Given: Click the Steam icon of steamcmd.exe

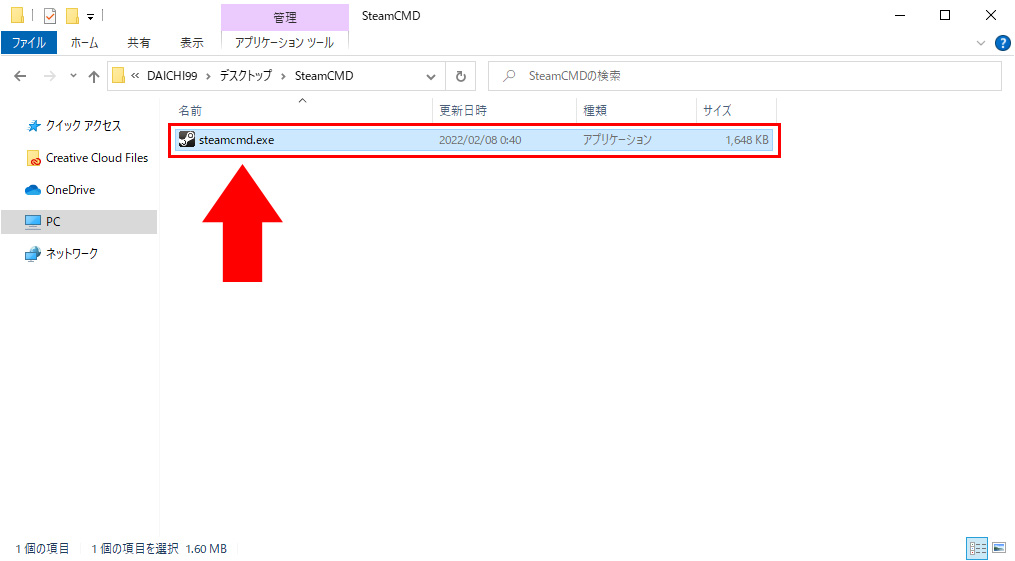Looking at the screenshot, I should 187,139.
